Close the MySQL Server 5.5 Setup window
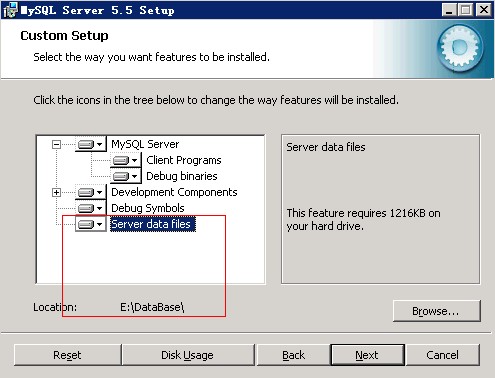Viewport: 495px width, 378px height. point(484,10)
